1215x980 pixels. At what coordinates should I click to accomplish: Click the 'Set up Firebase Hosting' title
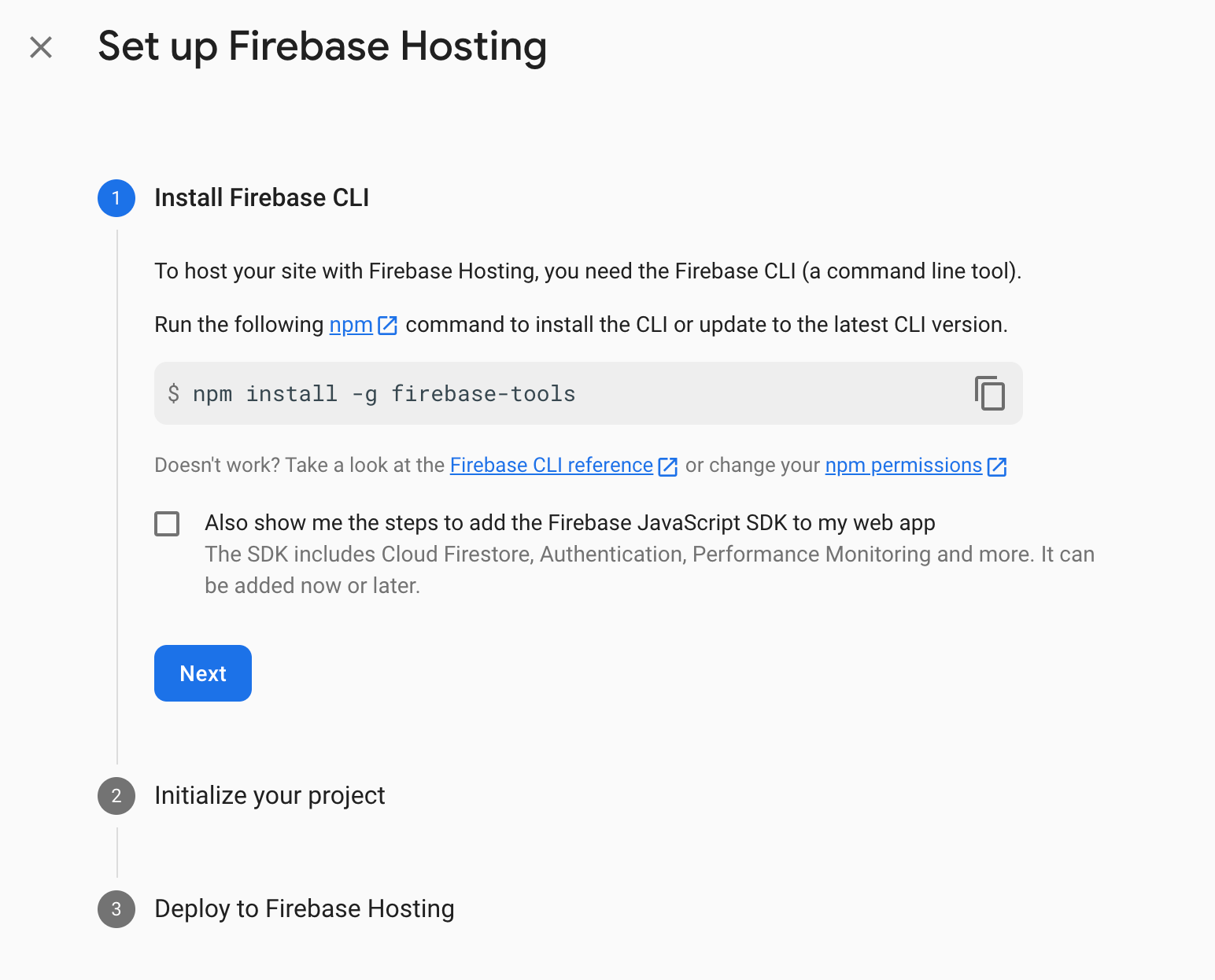[x=322, y=46]
